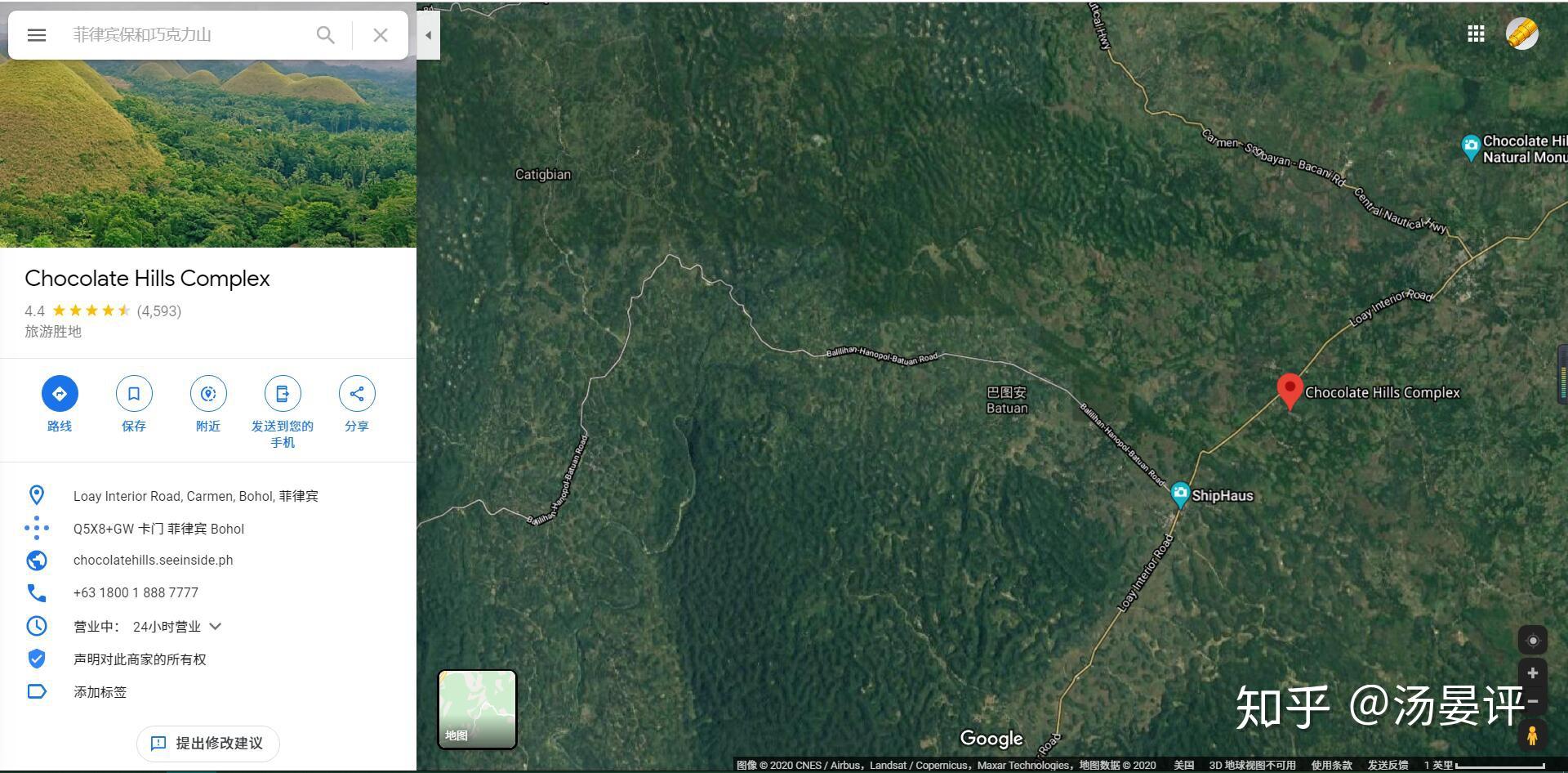Click the show my location button
1568x773 pixels.
click(x=1533, y=641)
